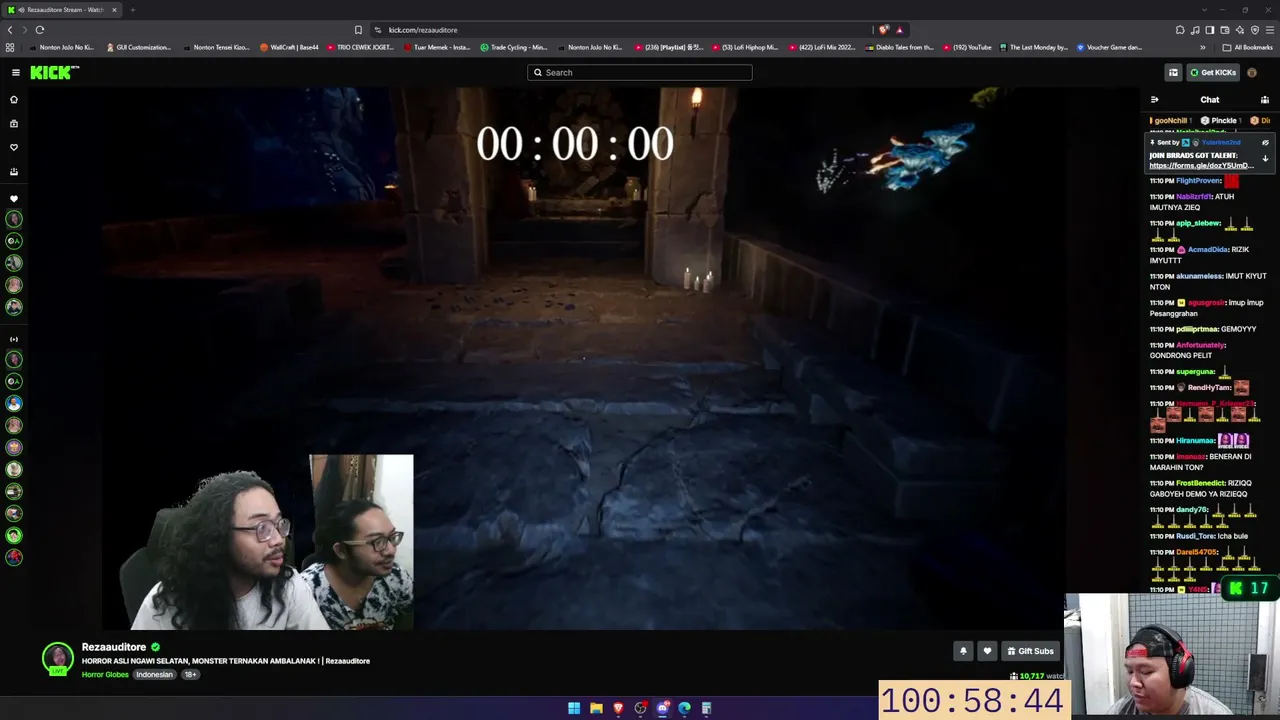Open the Brave Rewards triangle icon
The image size is (1280, 720).
pyautogui.click(x=899, y=30)
